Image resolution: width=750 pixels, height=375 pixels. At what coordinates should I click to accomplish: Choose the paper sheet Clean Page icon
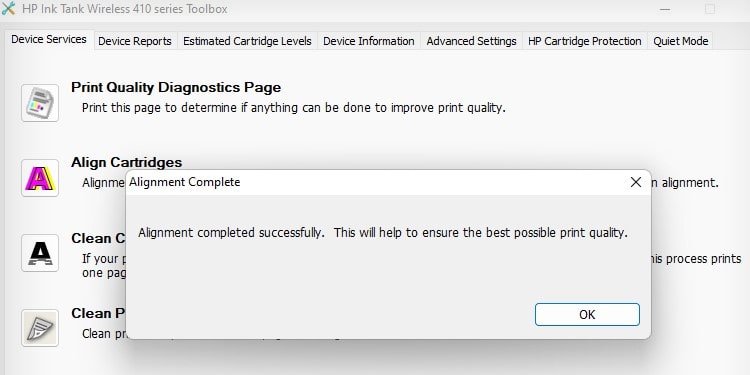pyautogui.click(x=40, y=328)
